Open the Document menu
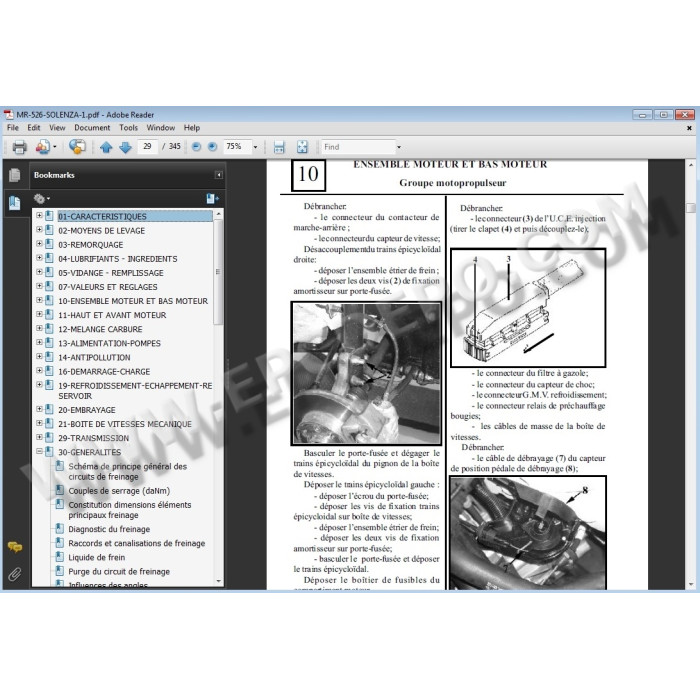 coord(92,128)
